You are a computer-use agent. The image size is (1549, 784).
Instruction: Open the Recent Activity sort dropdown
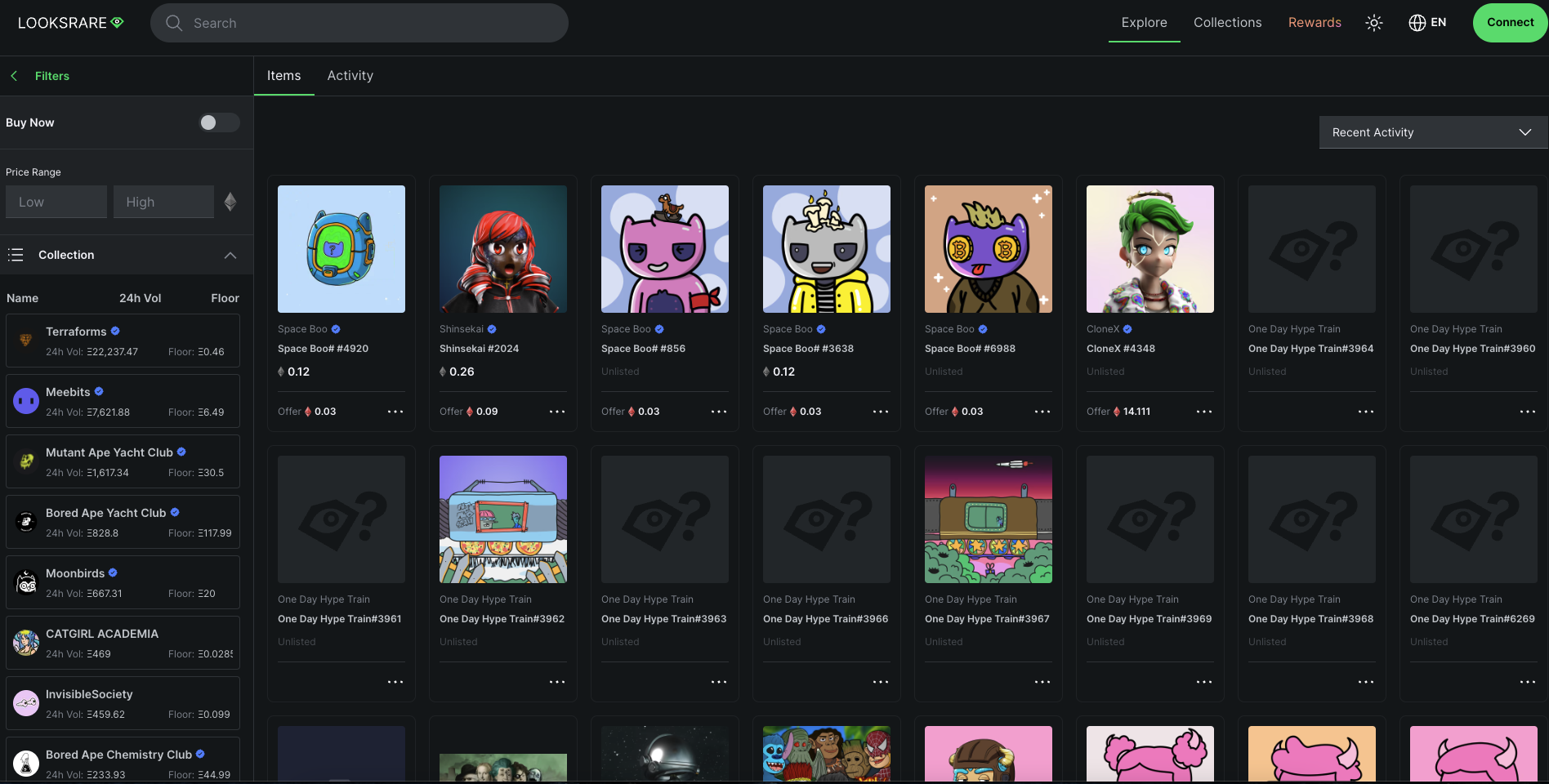(x=1433, y=132)
